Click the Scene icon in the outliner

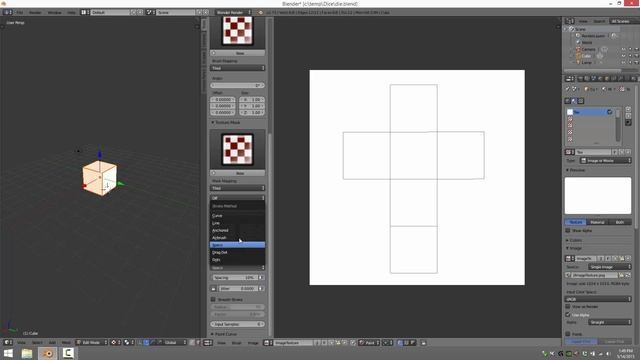572,29
